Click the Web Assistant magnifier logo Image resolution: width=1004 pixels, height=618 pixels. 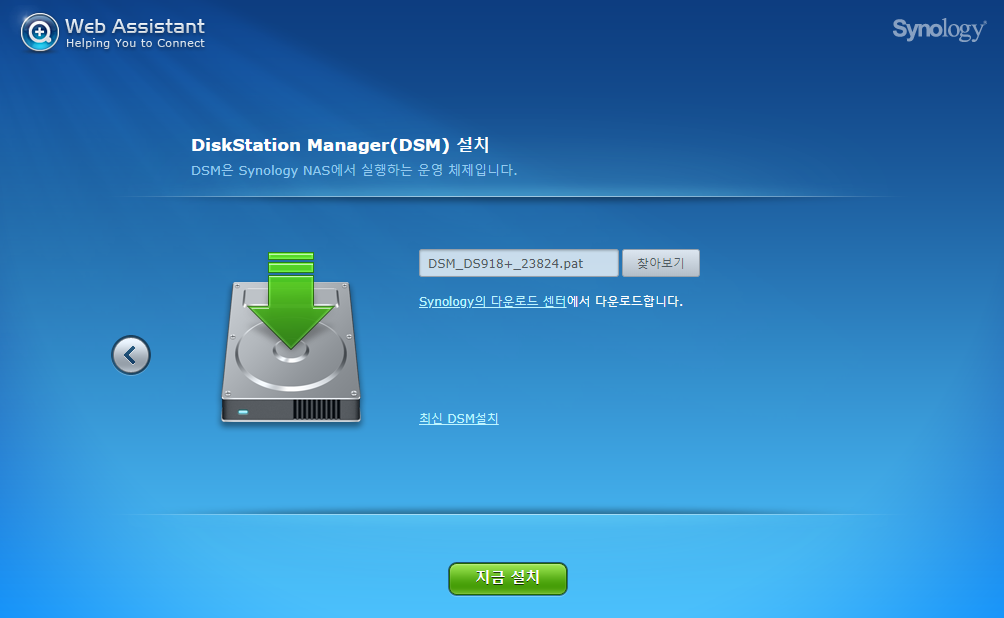click(x=40, y=32)
